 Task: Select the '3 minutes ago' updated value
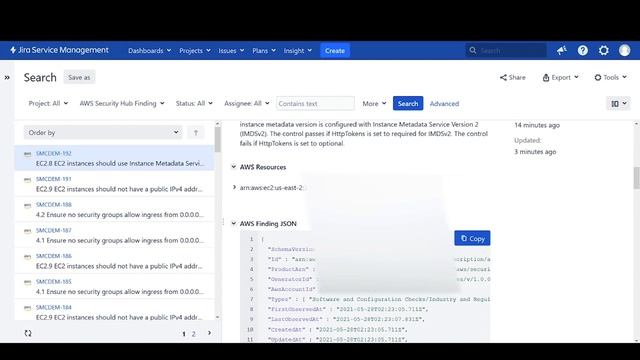pyautogui.click(x=535, y=152)
